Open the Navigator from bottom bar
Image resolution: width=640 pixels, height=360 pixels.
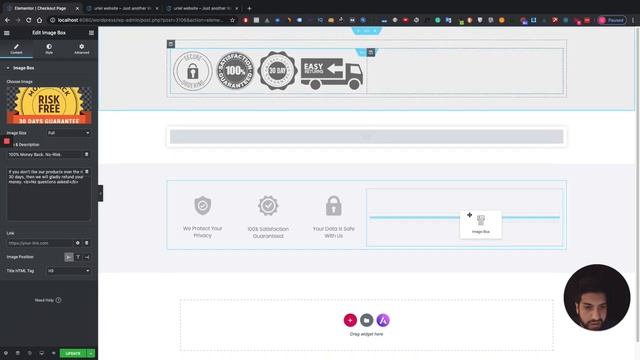point(18,353)
